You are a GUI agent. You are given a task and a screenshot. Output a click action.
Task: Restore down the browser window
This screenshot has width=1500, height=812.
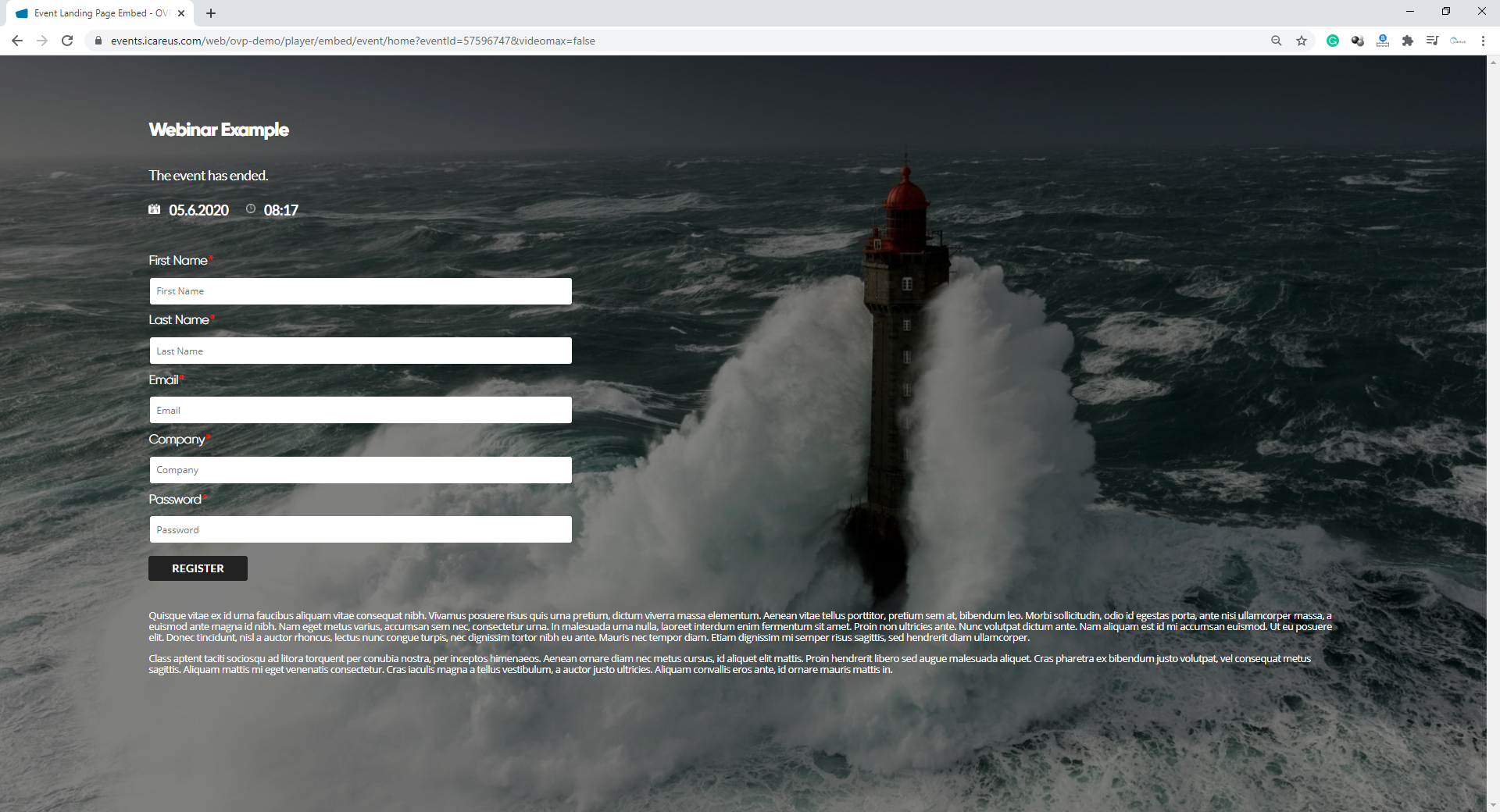1446,12
